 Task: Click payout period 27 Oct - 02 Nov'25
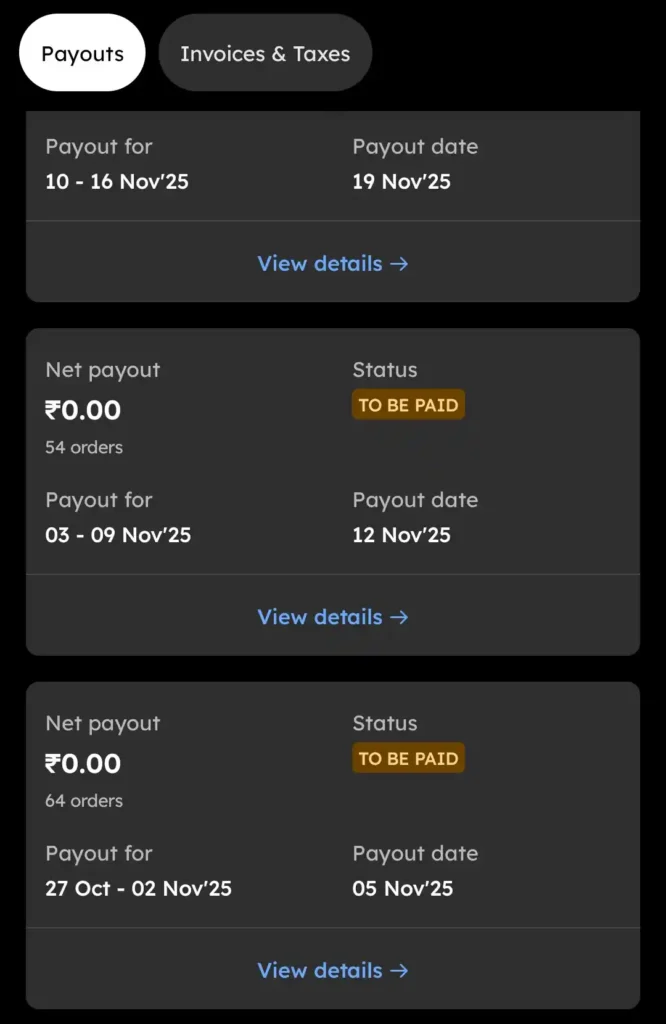138,889
